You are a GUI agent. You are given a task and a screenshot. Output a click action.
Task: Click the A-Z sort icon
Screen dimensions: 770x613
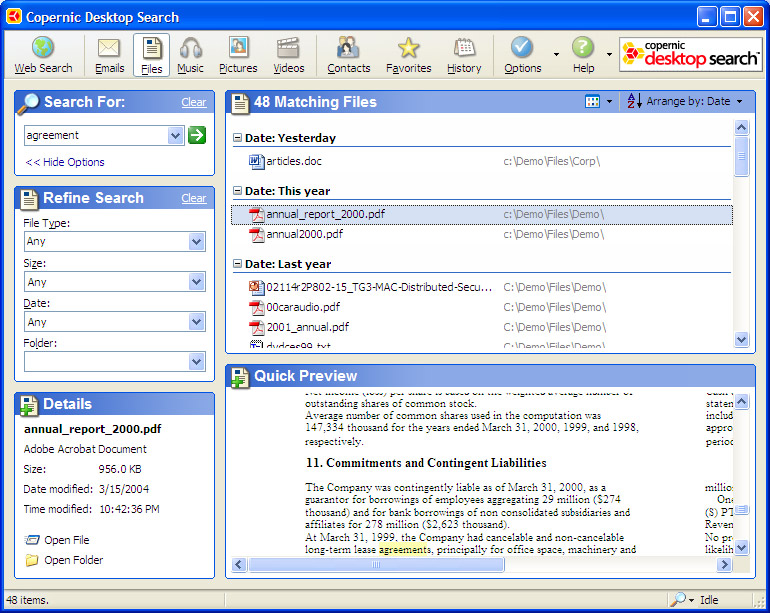click(x=634, y=101)
